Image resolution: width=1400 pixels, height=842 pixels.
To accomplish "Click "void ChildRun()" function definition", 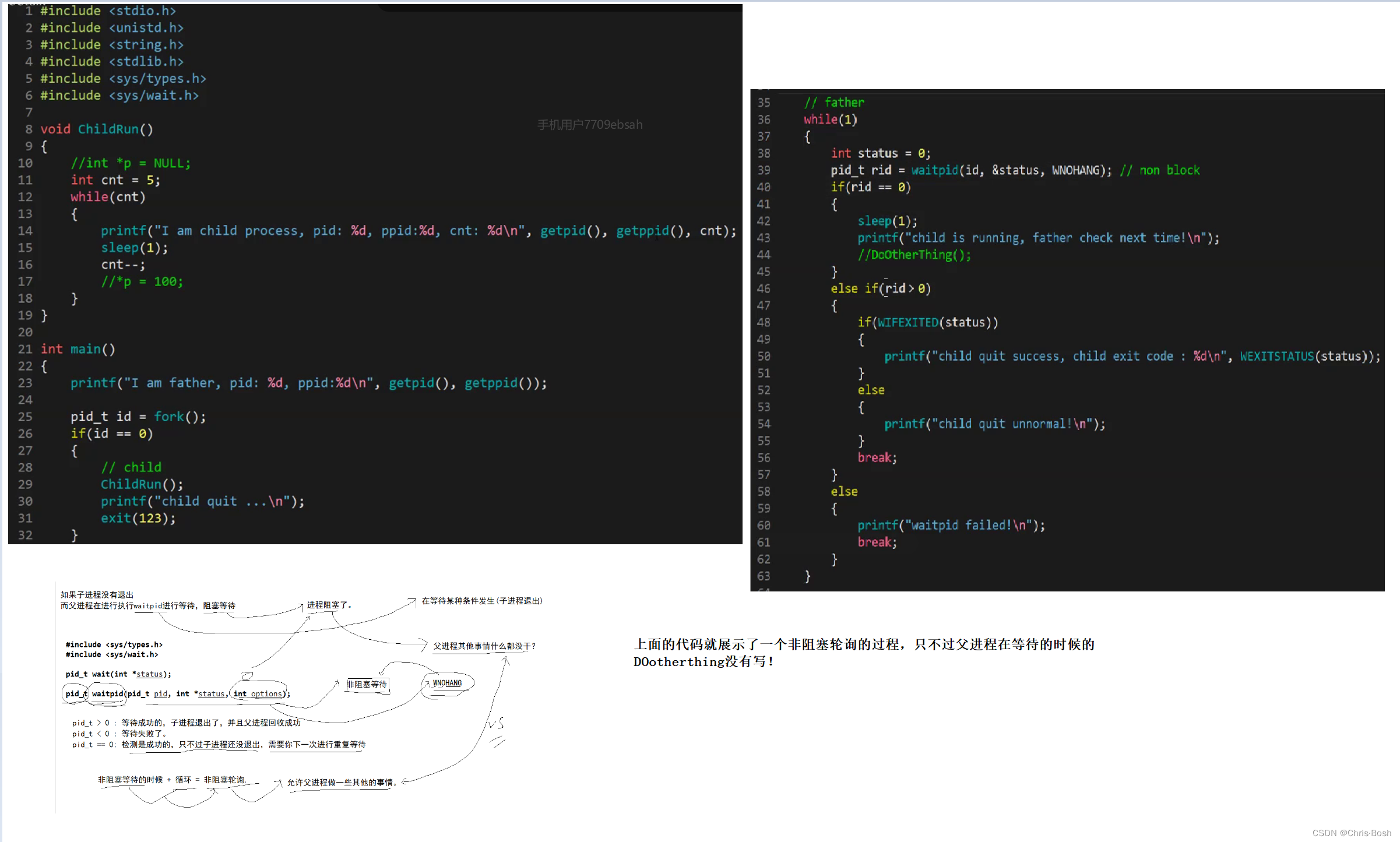I will tap(97, 129).
